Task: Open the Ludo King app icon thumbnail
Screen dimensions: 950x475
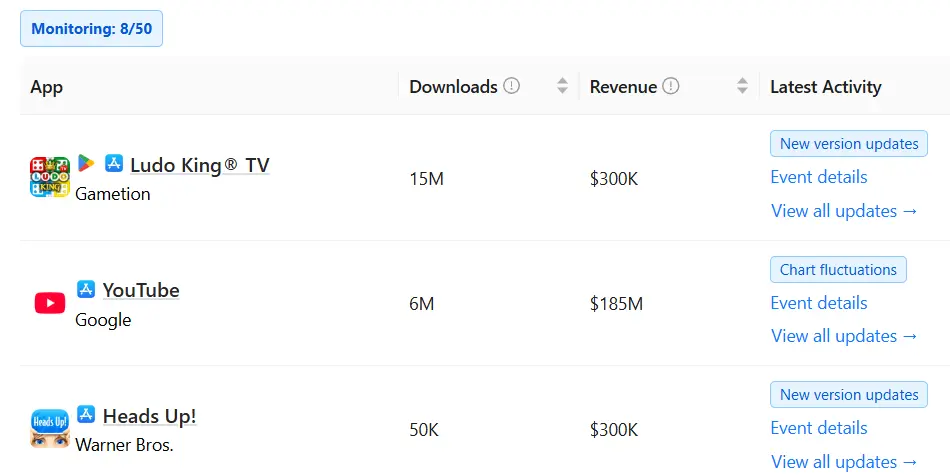Action: pos(50,177)
